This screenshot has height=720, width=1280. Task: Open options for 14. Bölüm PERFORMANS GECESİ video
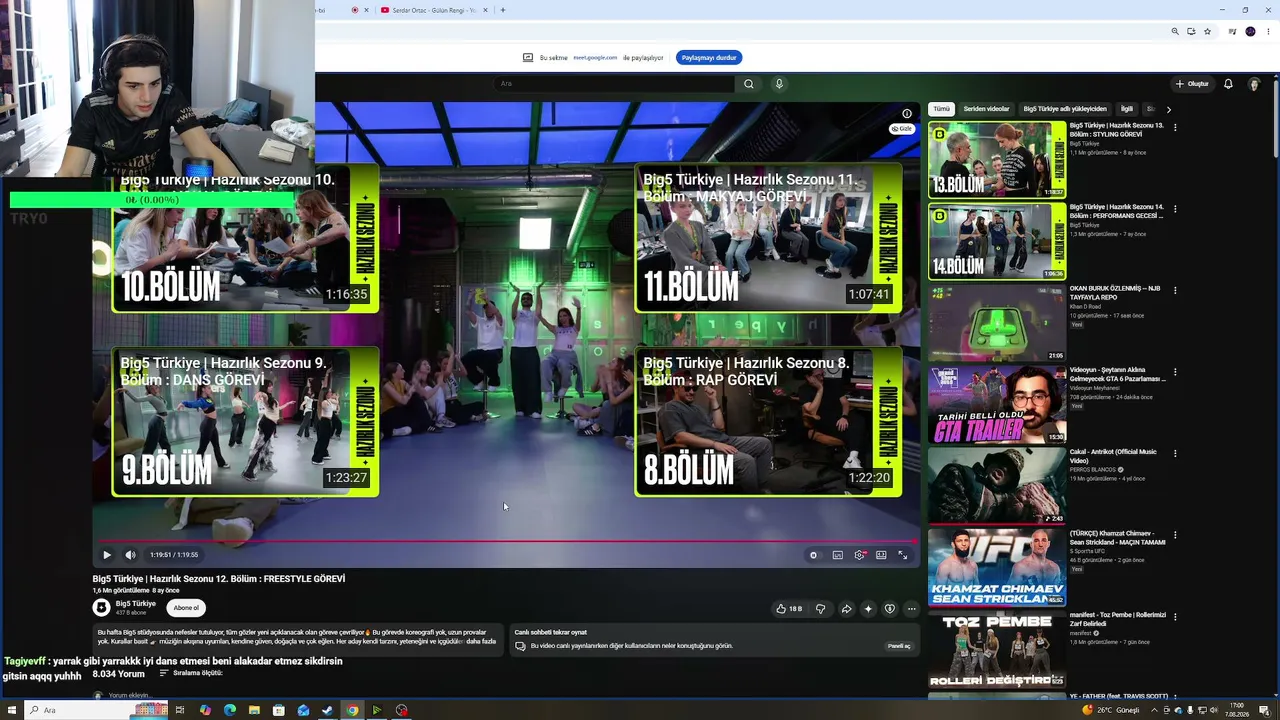coord(1175,209)
